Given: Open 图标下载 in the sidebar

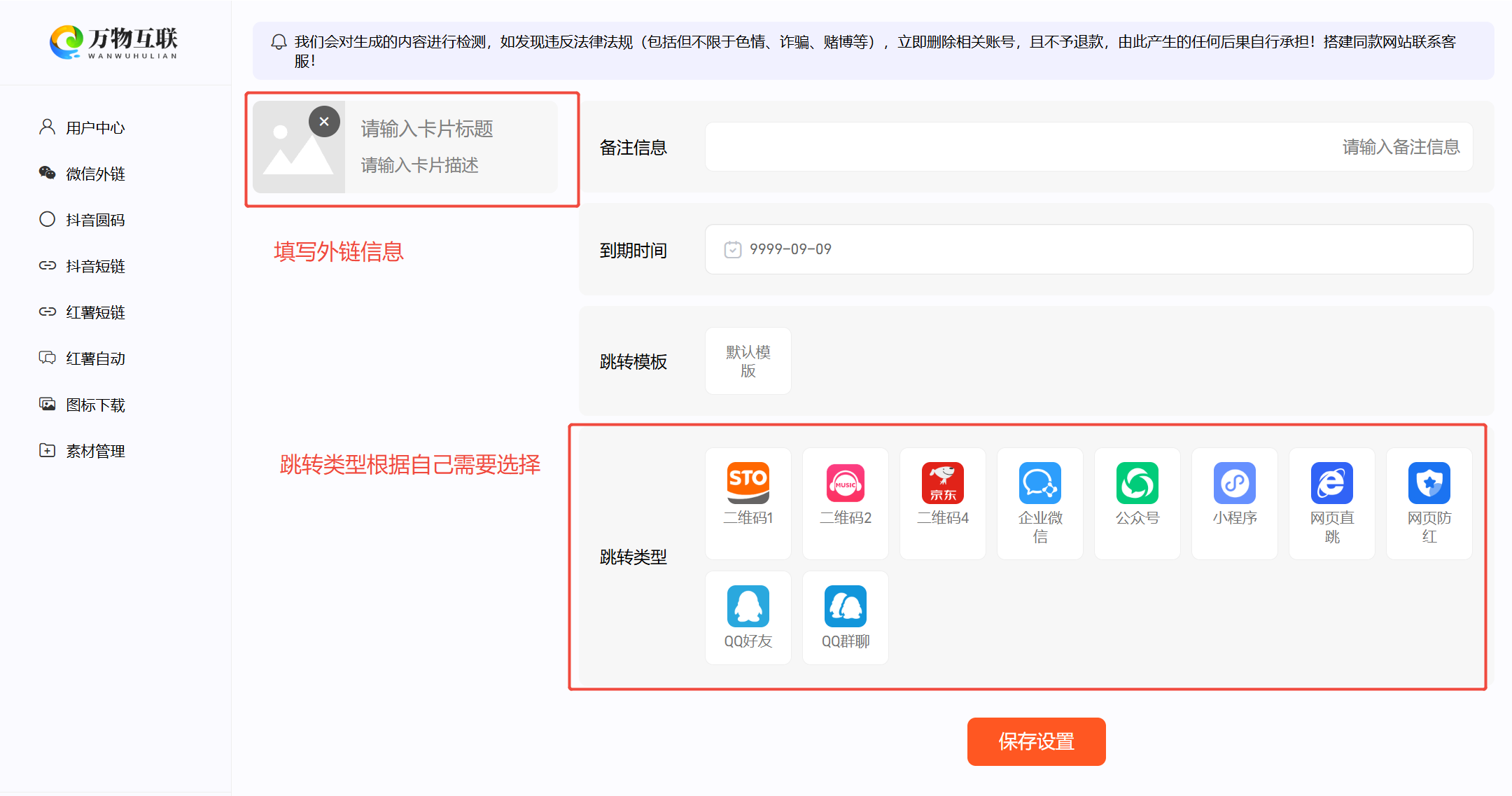Looking at the screenshot, I should click(x=82, y=405).
